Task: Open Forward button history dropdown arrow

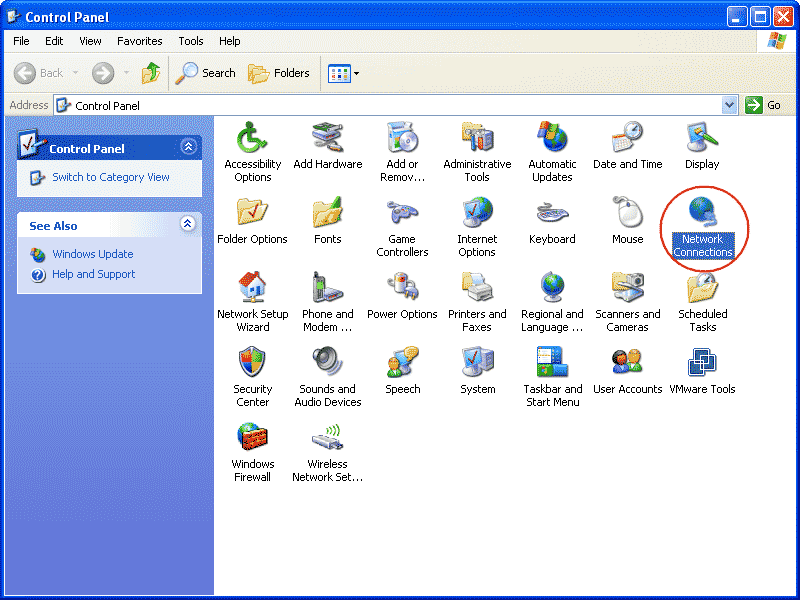Action: [127, 73]
